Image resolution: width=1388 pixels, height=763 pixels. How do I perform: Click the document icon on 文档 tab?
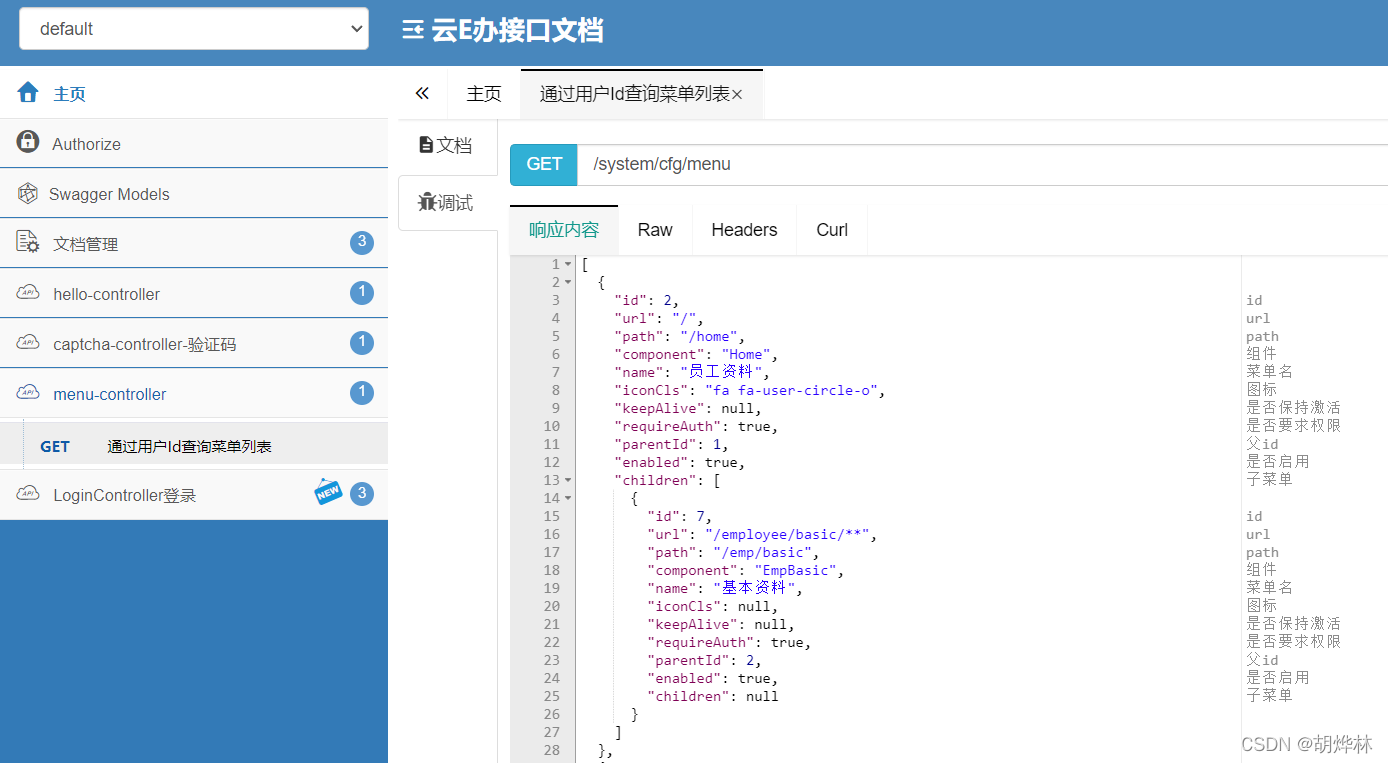[426, 145]
